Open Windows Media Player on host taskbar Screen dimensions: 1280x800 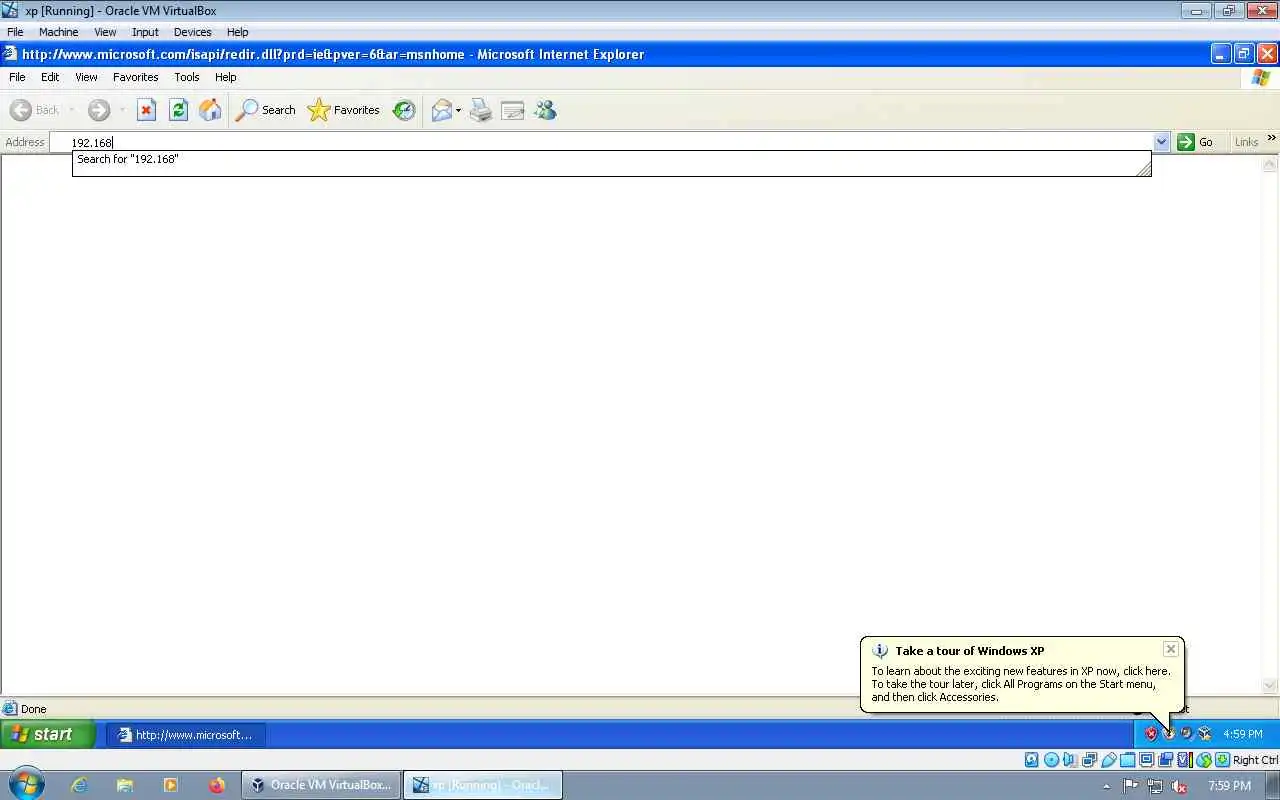point(171,785)
